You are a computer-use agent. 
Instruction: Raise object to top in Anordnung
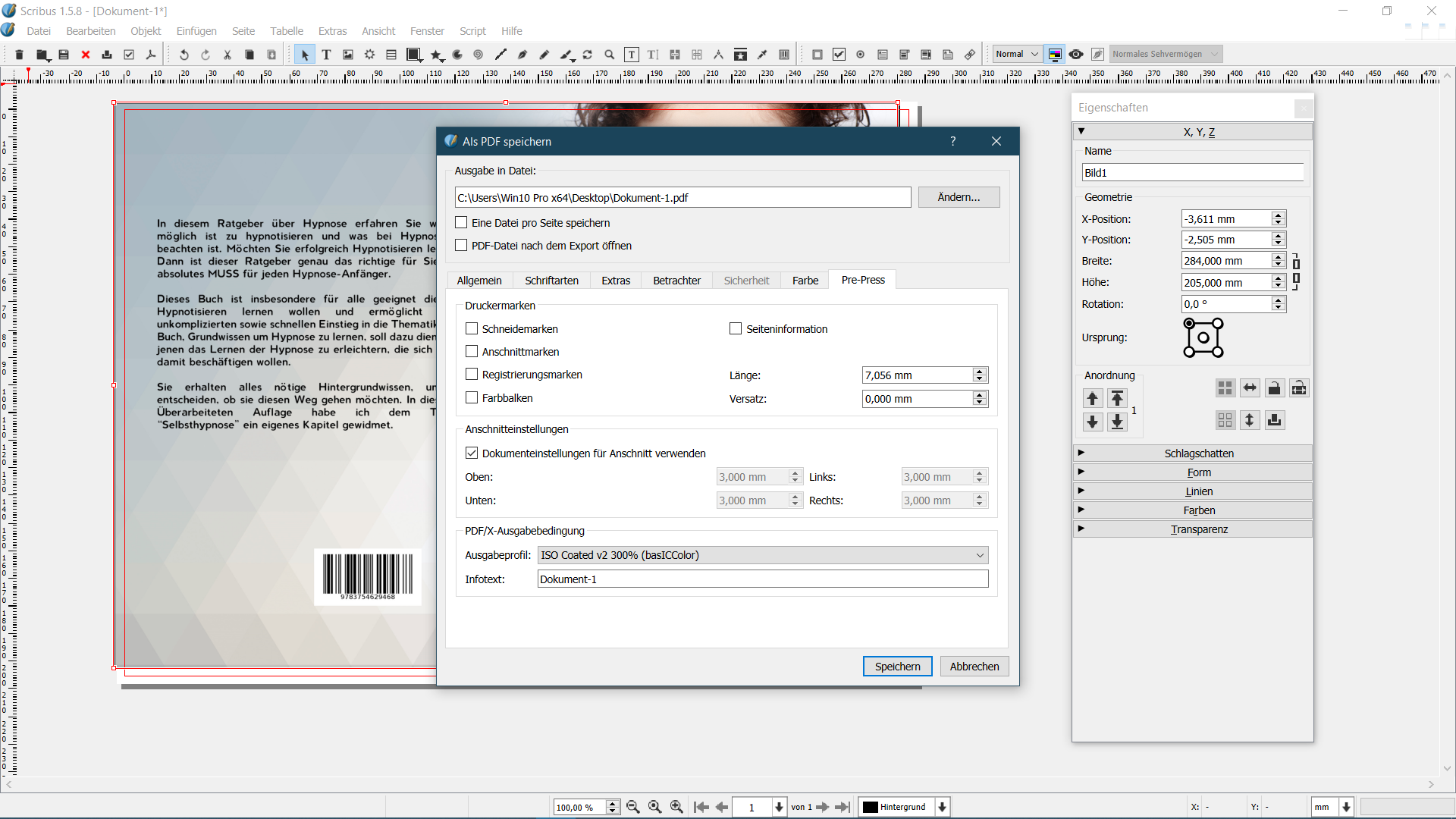pyautogui.click(x=1117, y=398)
